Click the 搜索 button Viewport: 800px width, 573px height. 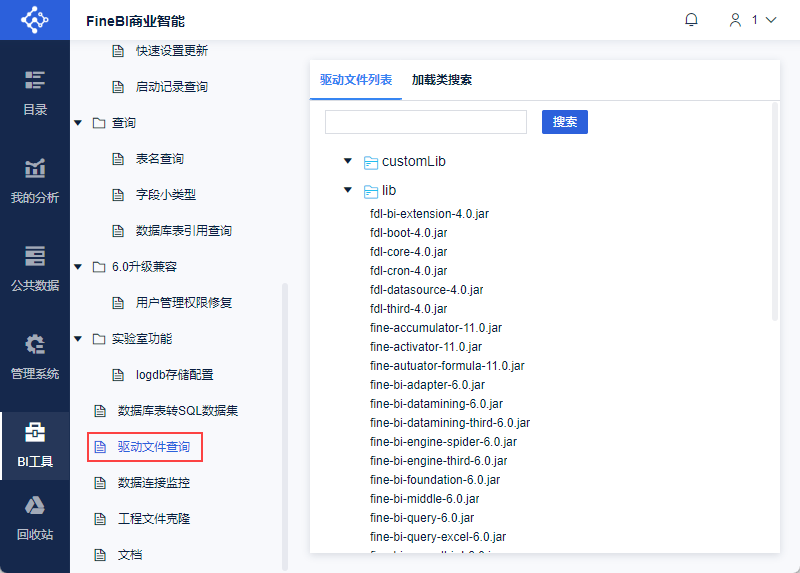tap(565, 122)
